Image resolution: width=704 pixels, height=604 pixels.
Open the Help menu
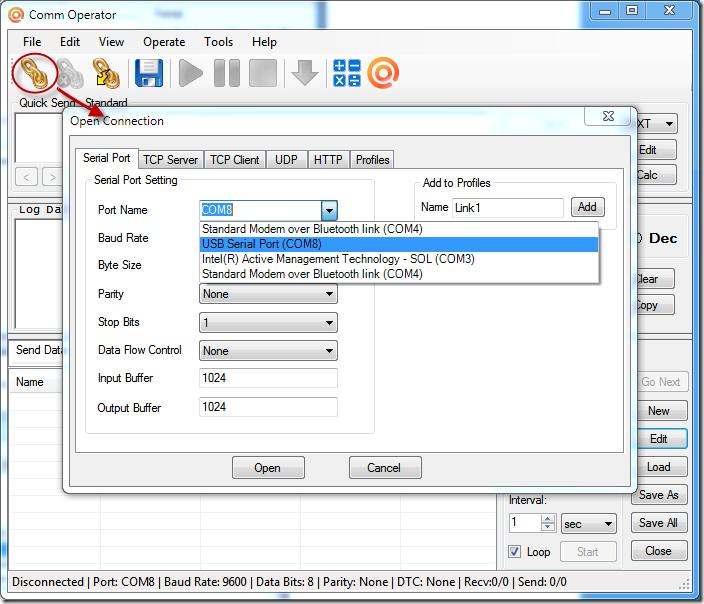(x=264, y=42)
